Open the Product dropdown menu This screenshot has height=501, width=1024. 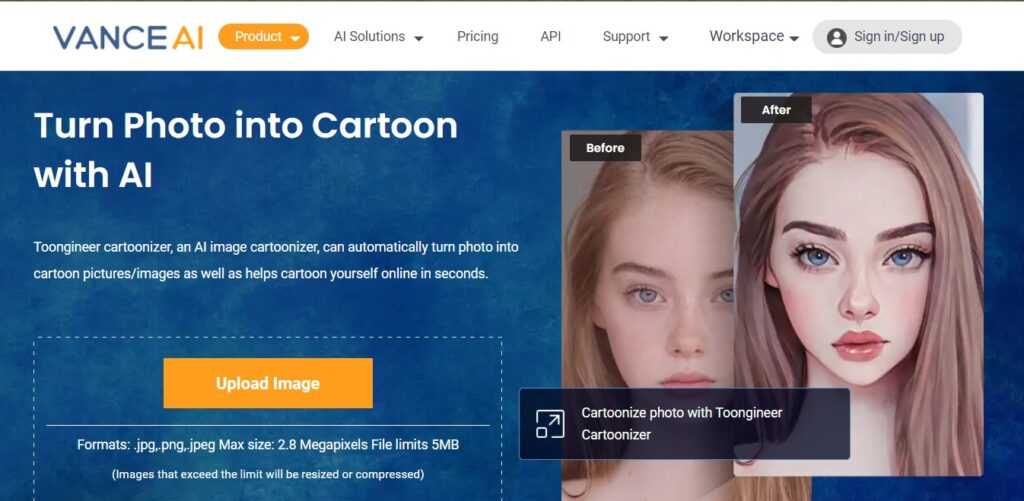(264, 37)
